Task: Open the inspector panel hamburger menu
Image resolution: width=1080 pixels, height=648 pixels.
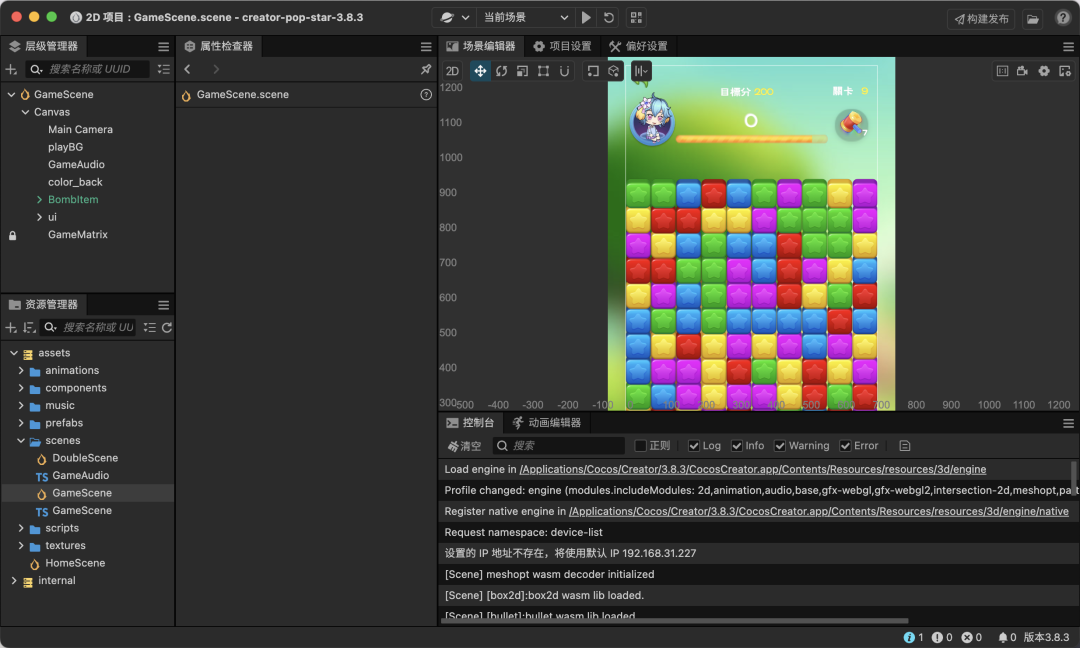Action: [426, 47]
